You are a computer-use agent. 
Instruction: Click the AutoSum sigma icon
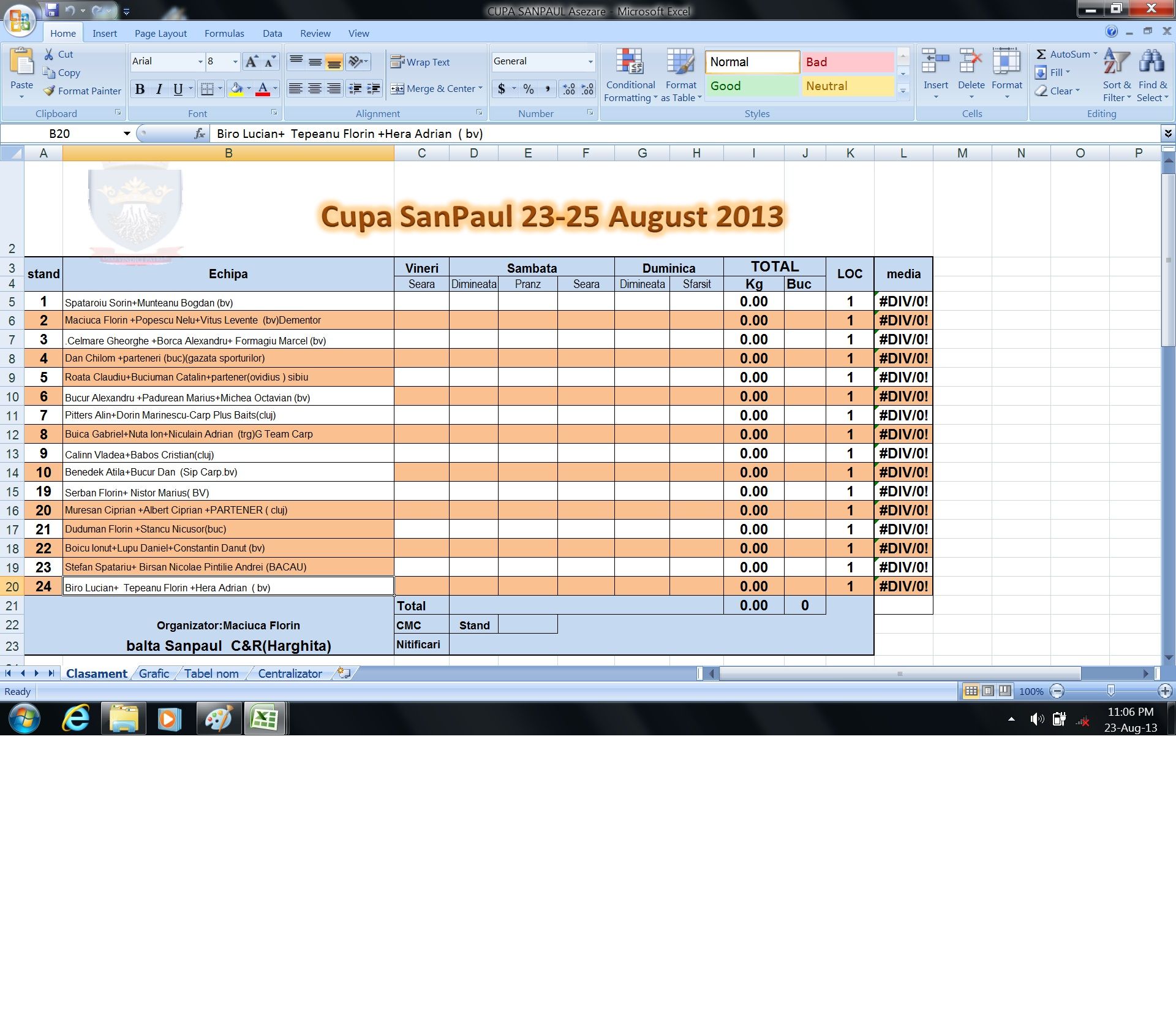[x=1041, y=54]
